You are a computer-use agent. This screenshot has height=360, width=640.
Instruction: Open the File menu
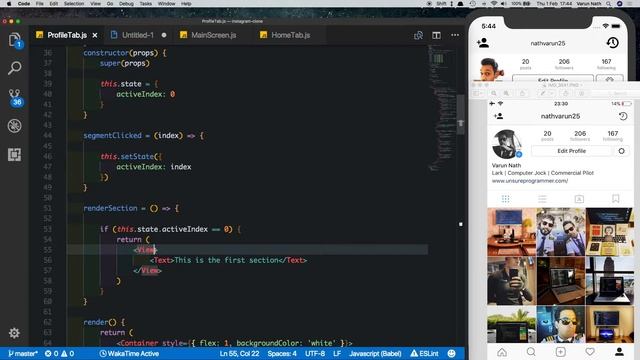click(x=40, y=3)
